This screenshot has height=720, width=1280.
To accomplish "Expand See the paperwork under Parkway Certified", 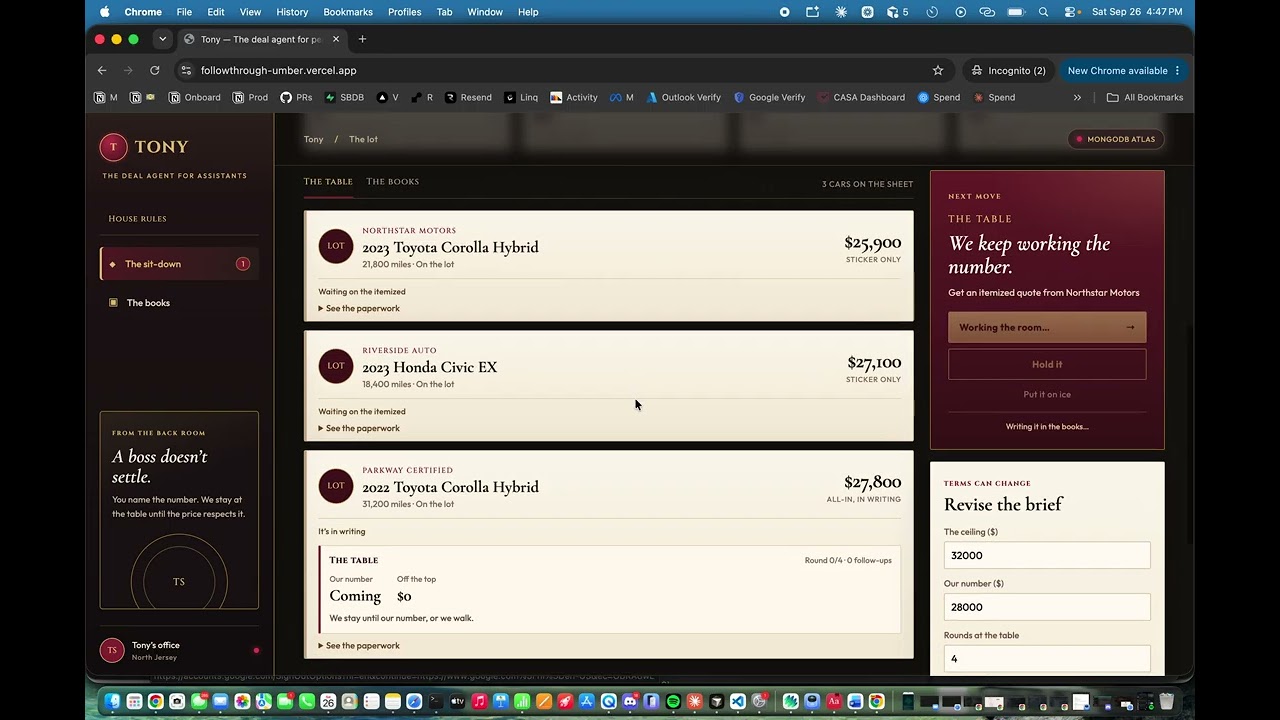I will [x=359, y=646].
